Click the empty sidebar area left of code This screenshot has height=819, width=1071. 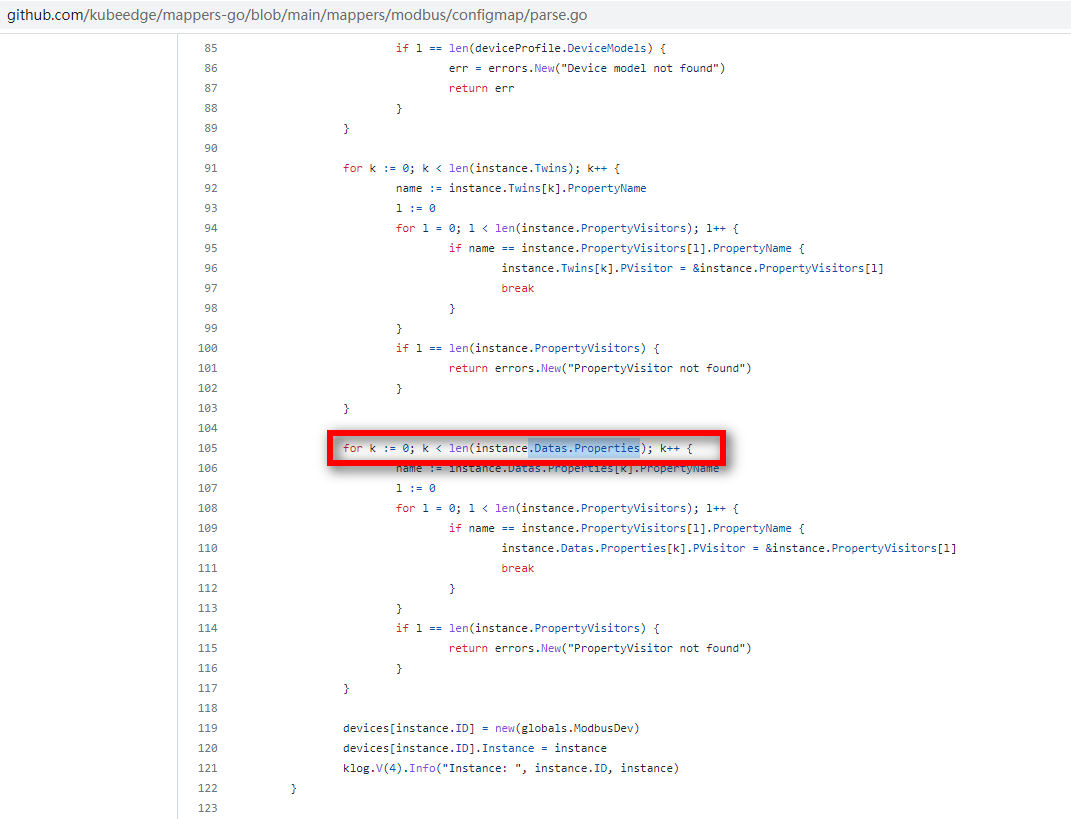point(90,400)
